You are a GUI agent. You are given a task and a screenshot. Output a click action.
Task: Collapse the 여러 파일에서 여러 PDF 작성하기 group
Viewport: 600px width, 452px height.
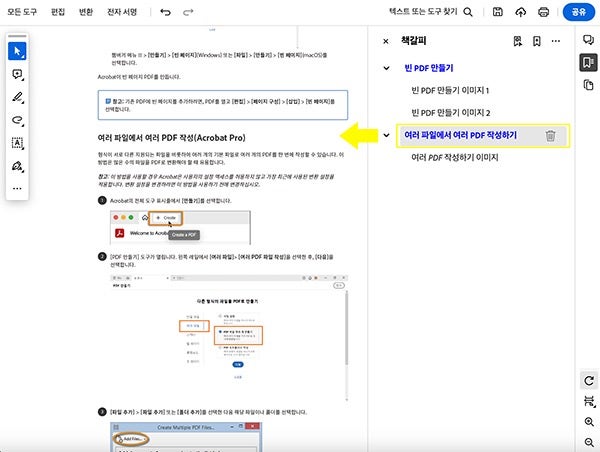point(386,135)
